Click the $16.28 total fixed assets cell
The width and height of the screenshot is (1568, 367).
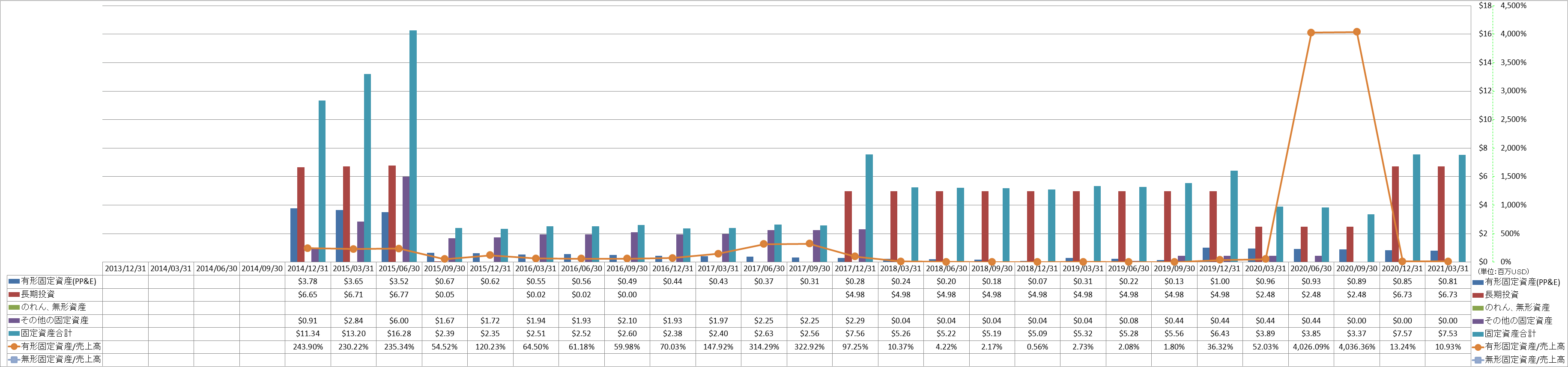pyautogui.click(x=399, y=334)
